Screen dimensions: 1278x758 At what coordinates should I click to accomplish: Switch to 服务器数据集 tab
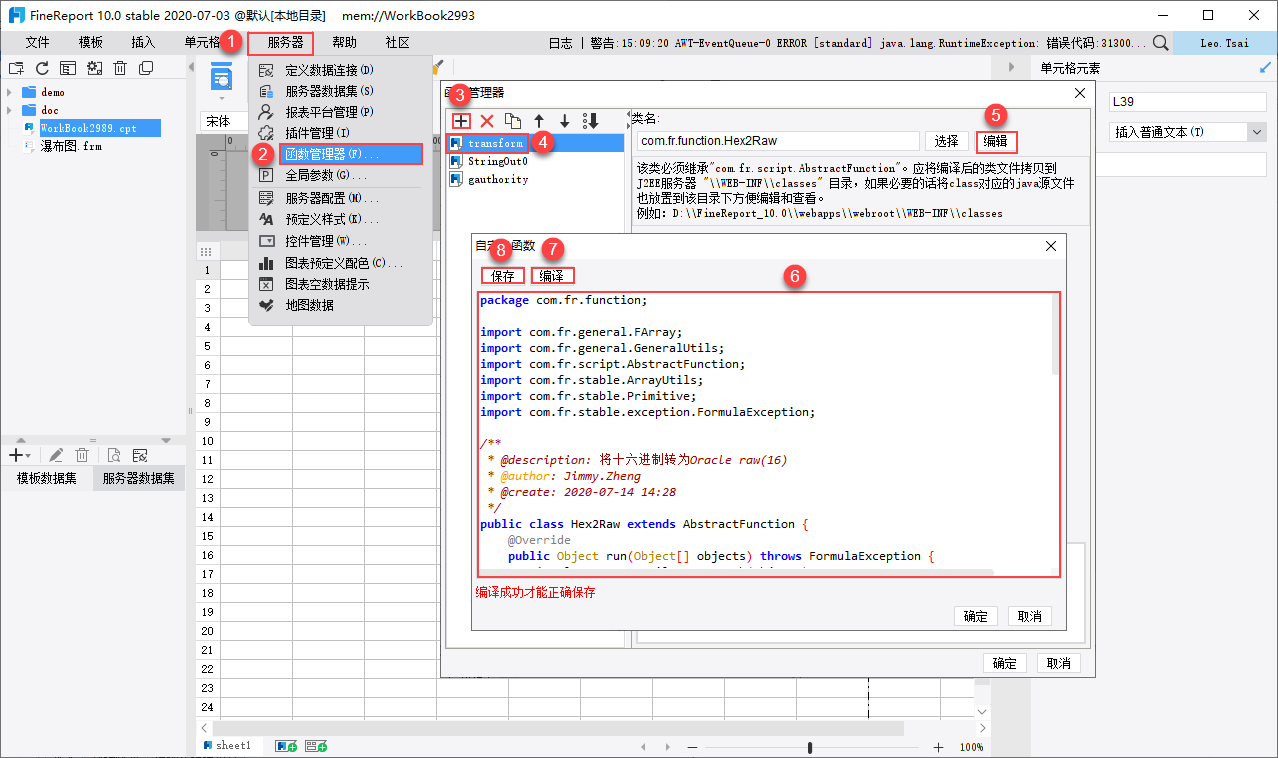pyautogui.click(x=138, y=479)
